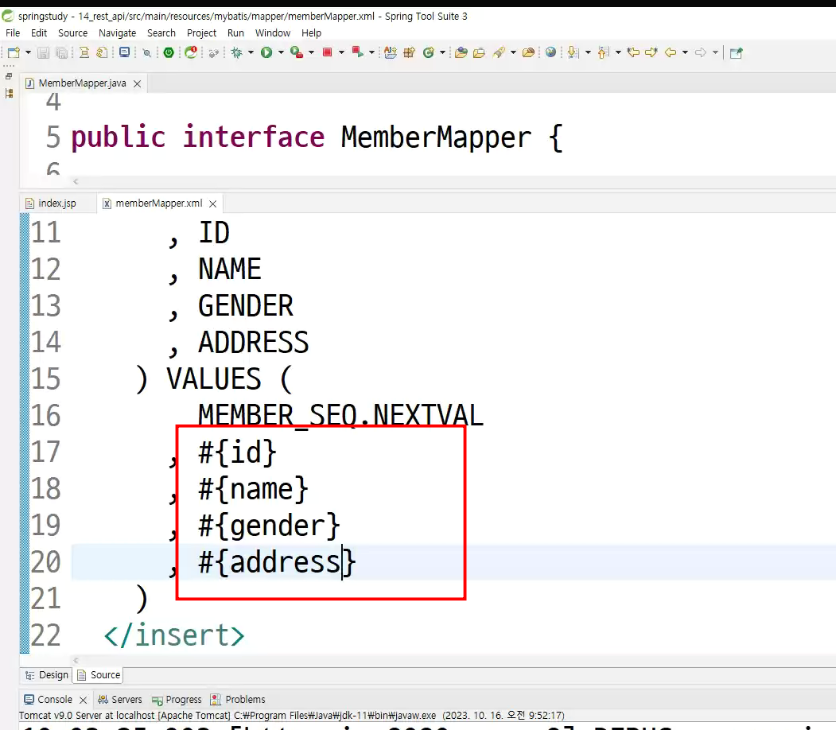
Task: Click the MEMBER_SEQ.NEXTVAL text on line 16
Action: 341,415
